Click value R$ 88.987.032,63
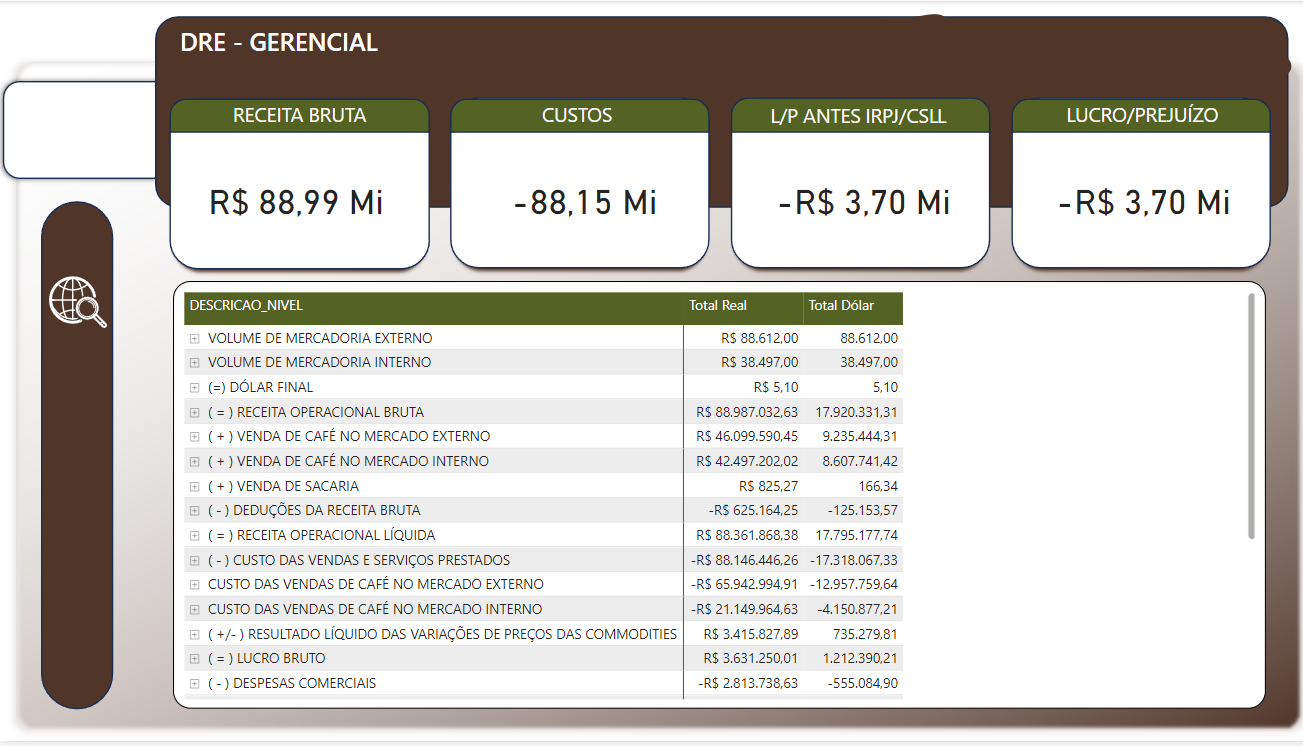 [747, 412]
